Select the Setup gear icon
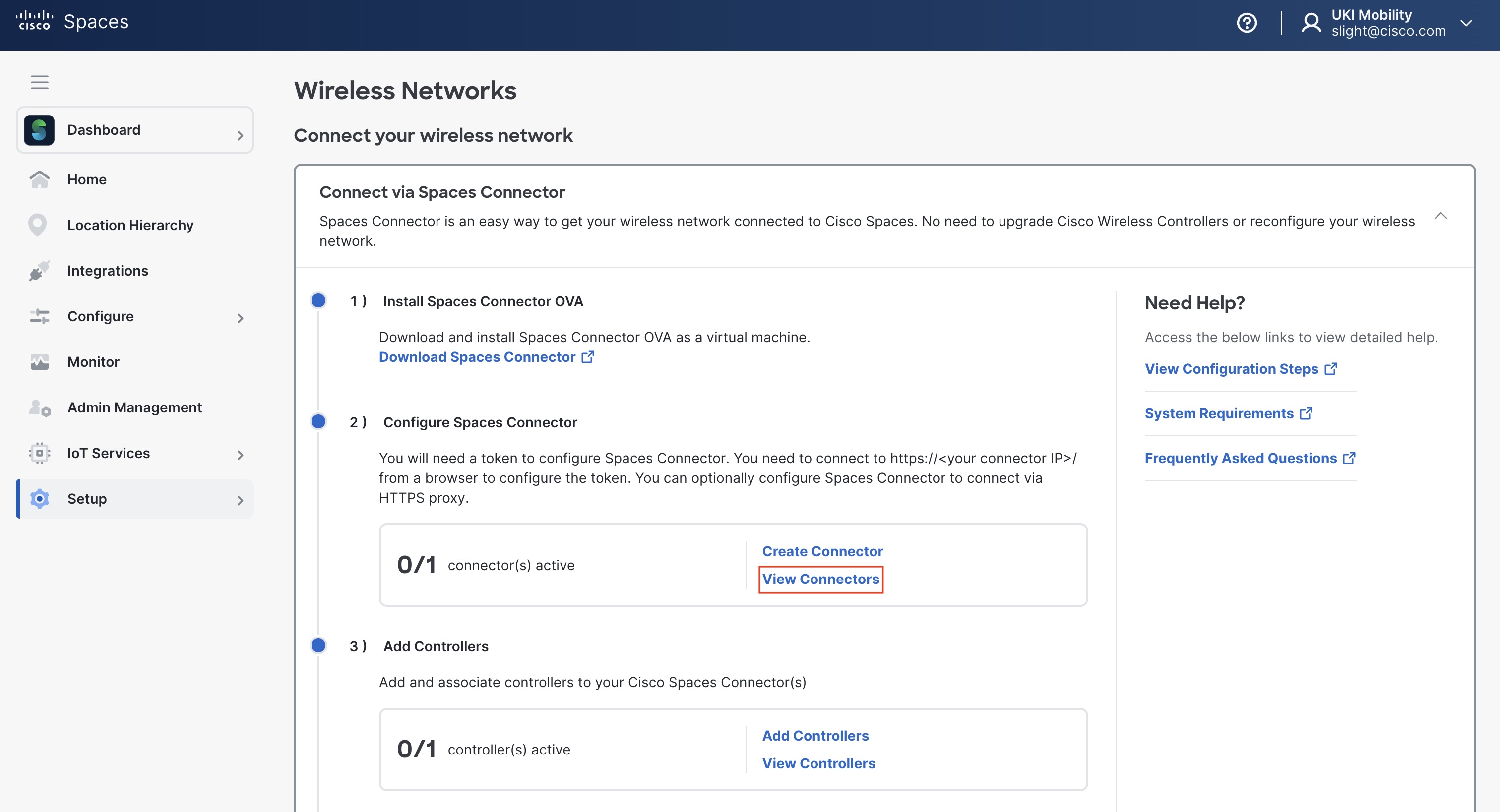 coord(40,499)
